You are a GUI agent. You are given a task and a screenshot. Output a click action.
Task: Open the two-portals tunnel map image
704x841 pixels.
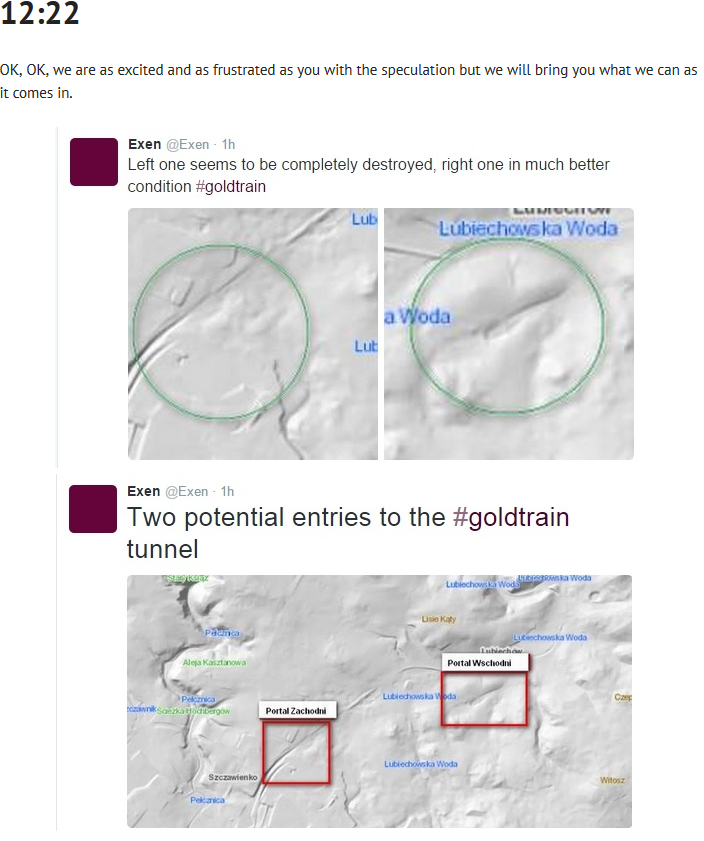379,701
